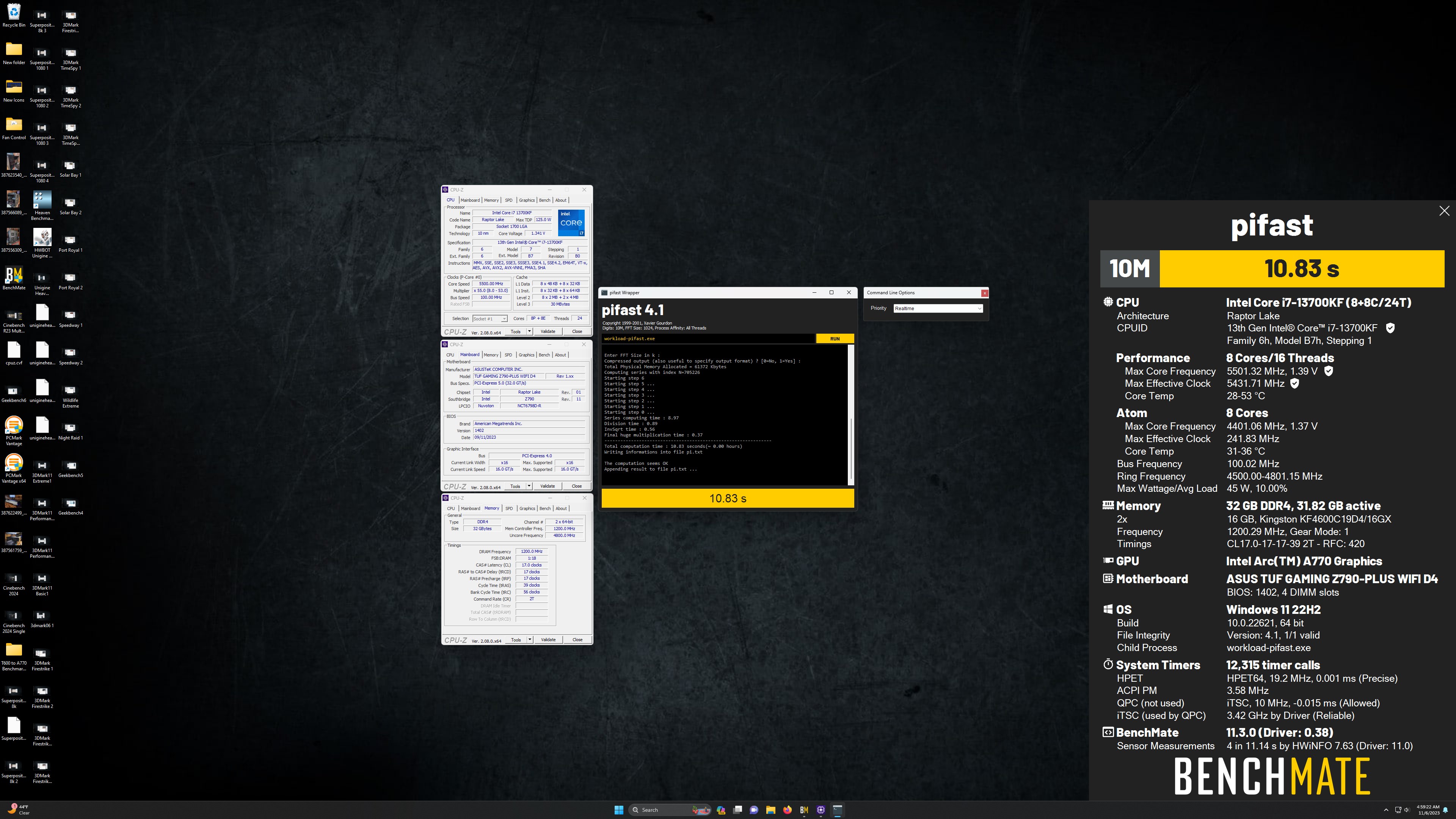Switch to SPD tab in top CPU-Z

pyautogui.click(x=509, y=200)
